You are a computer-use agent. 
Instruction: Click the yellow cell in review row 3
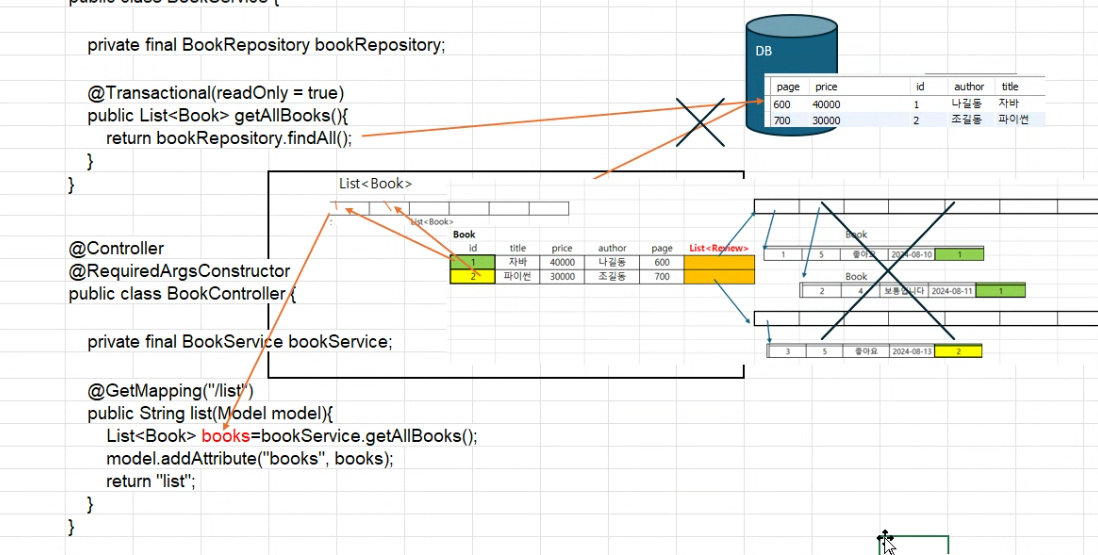point(958,351)
